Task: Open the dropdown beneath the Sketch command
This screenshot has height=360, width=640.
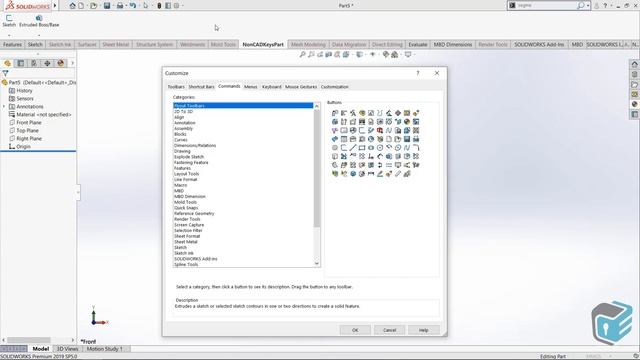Action: (x=9, y=35)
